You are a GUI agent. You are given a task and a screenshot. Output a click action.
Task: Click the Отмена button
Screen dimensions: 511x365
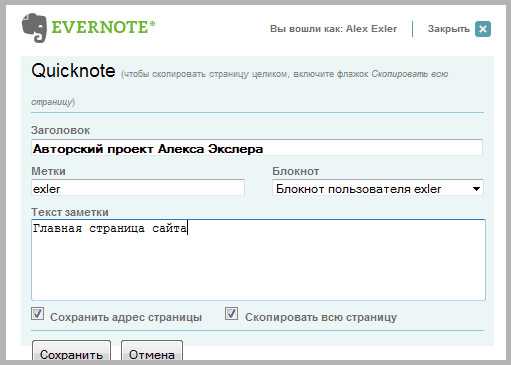[x=152, y=351]
